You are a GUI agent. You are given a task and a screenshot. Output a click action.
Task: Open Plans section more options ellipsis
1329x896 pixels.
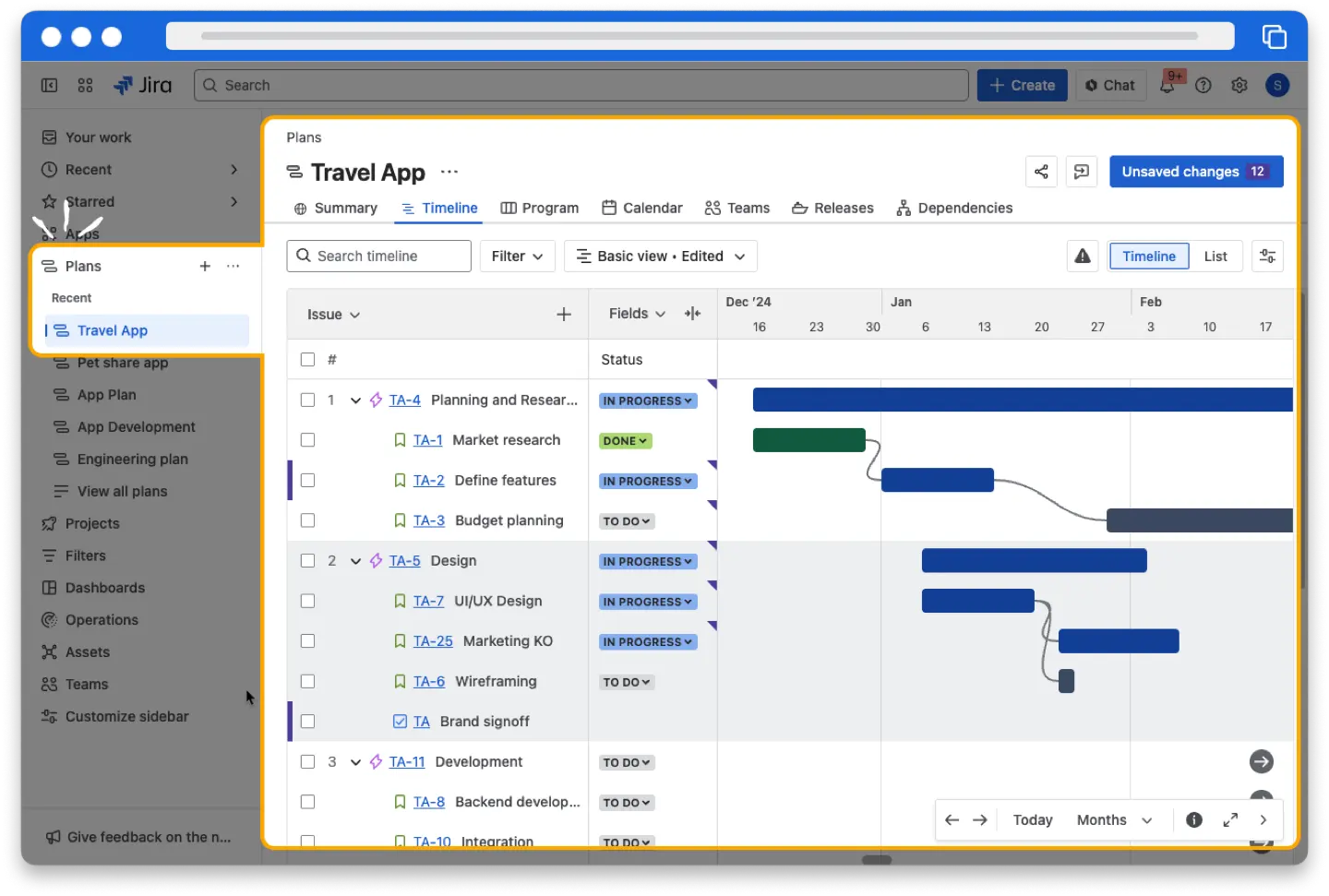tap(233, 266)
